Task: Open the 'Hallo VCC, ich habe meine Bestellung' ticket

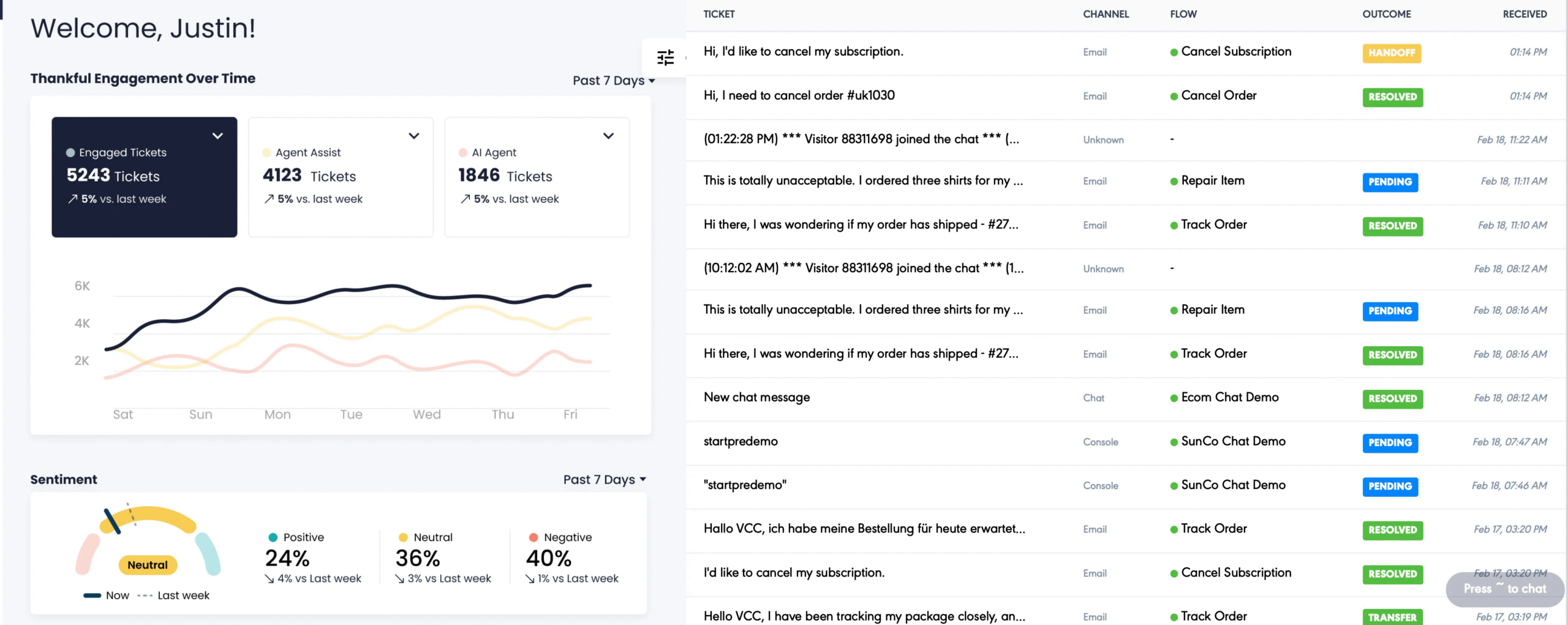Action: 864,529
